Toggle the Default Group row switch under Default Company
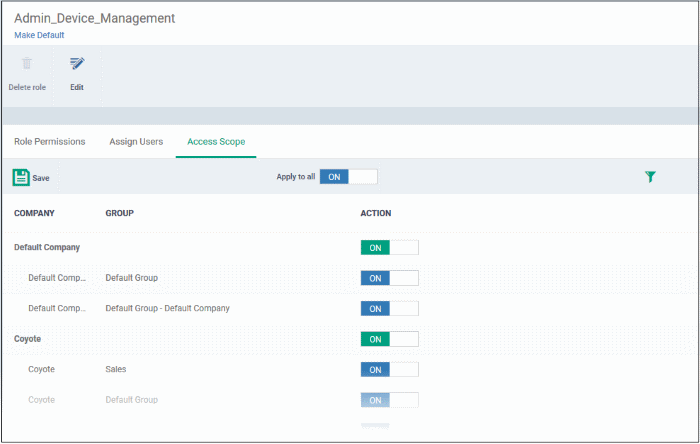The width and height of the screenshot is (700, 444). click(x=389, y=278)
